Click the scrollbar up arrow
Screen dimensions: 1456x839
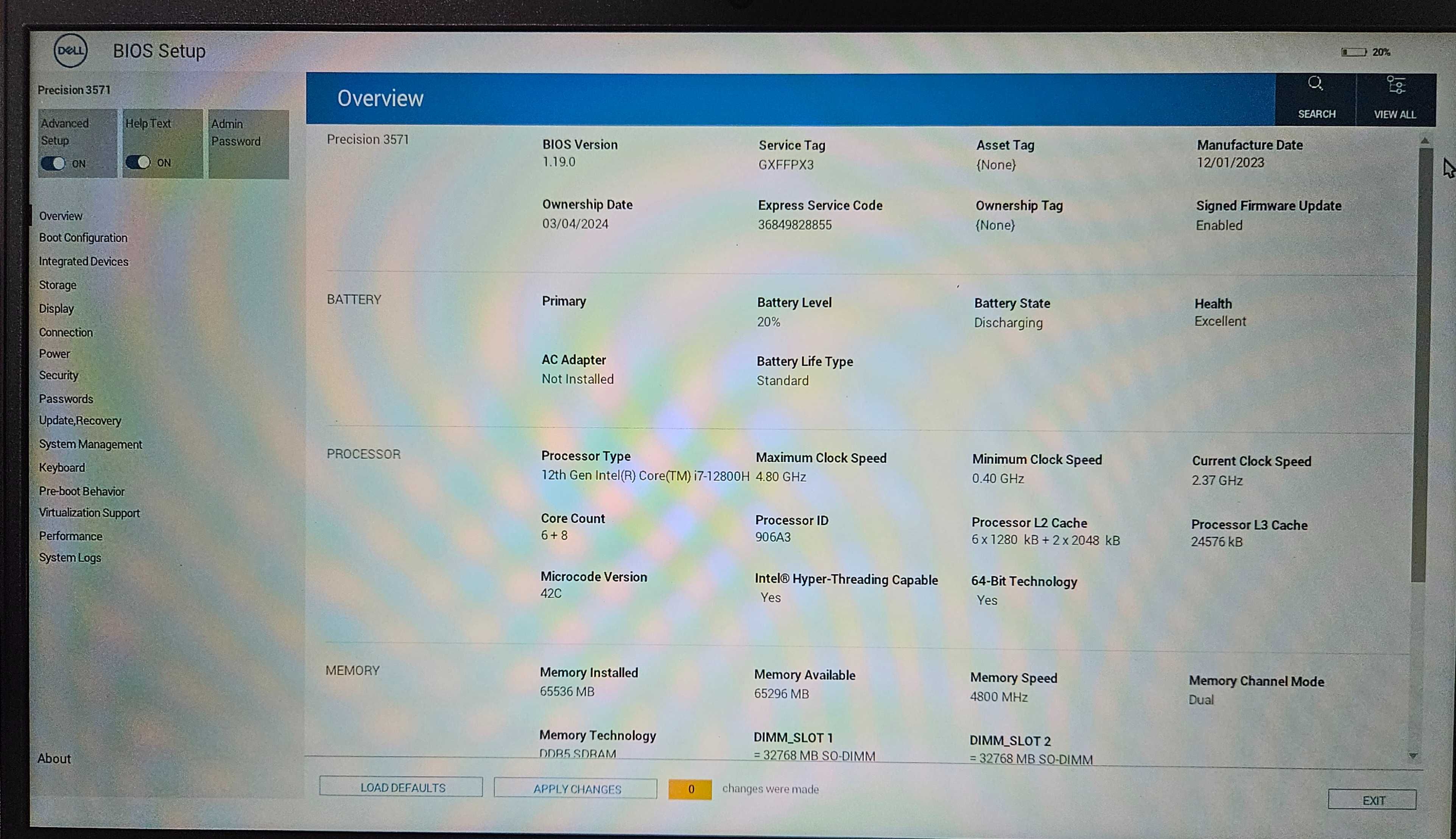[1425, 140]
